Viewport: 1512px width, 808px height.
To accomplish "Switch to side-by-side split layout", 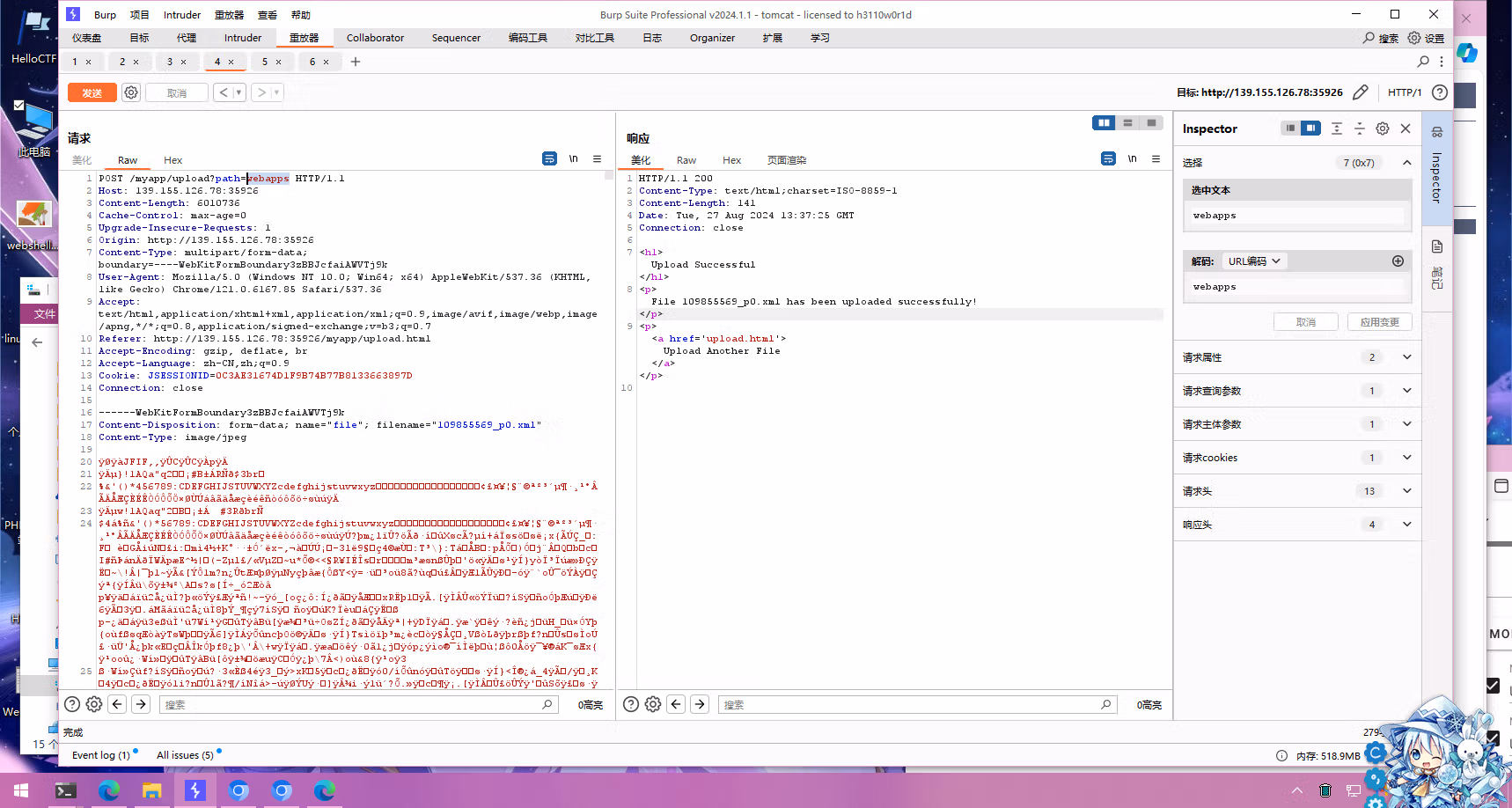I will (1104, 123).
